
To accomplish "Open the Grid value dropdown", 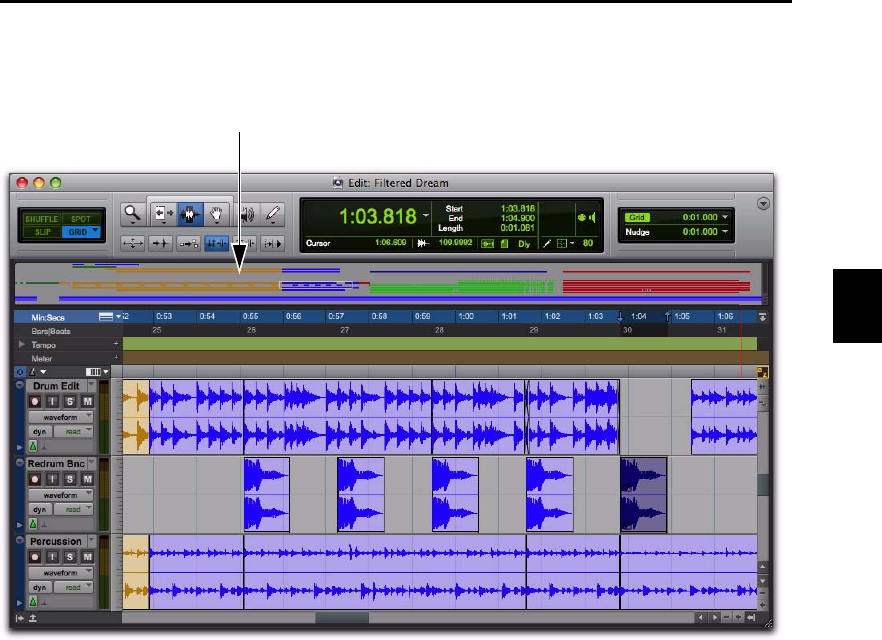I will click(723, 216).
